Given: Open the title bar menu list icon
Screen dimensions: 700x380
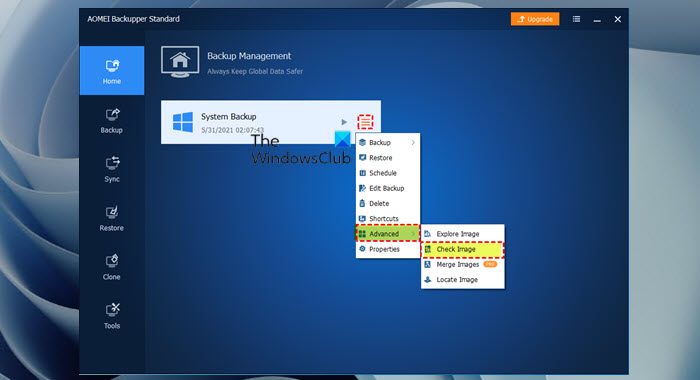Looking at the screenshot, I should 576,19.
